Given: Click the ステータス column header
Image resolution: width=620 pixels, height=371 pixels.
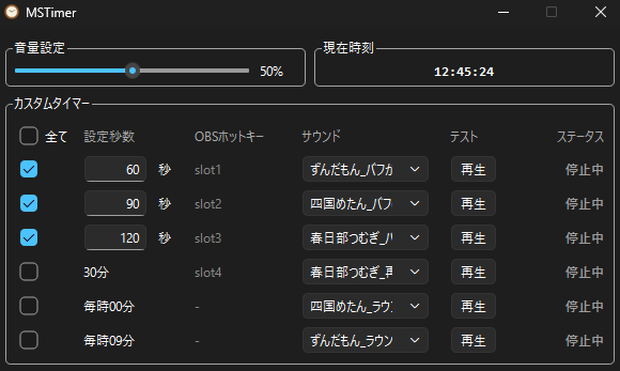Looking at the screenshot, I should (580, 136).
